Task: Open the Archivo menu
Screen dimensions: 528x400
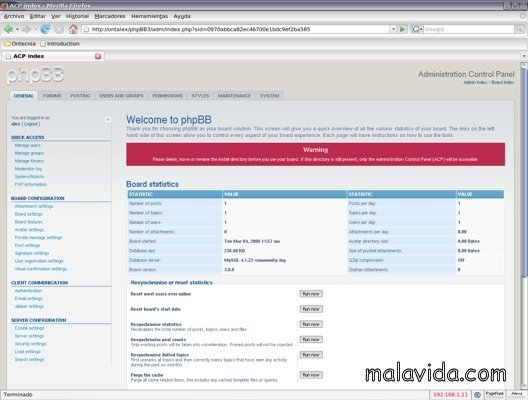Action: coord(14,16)
